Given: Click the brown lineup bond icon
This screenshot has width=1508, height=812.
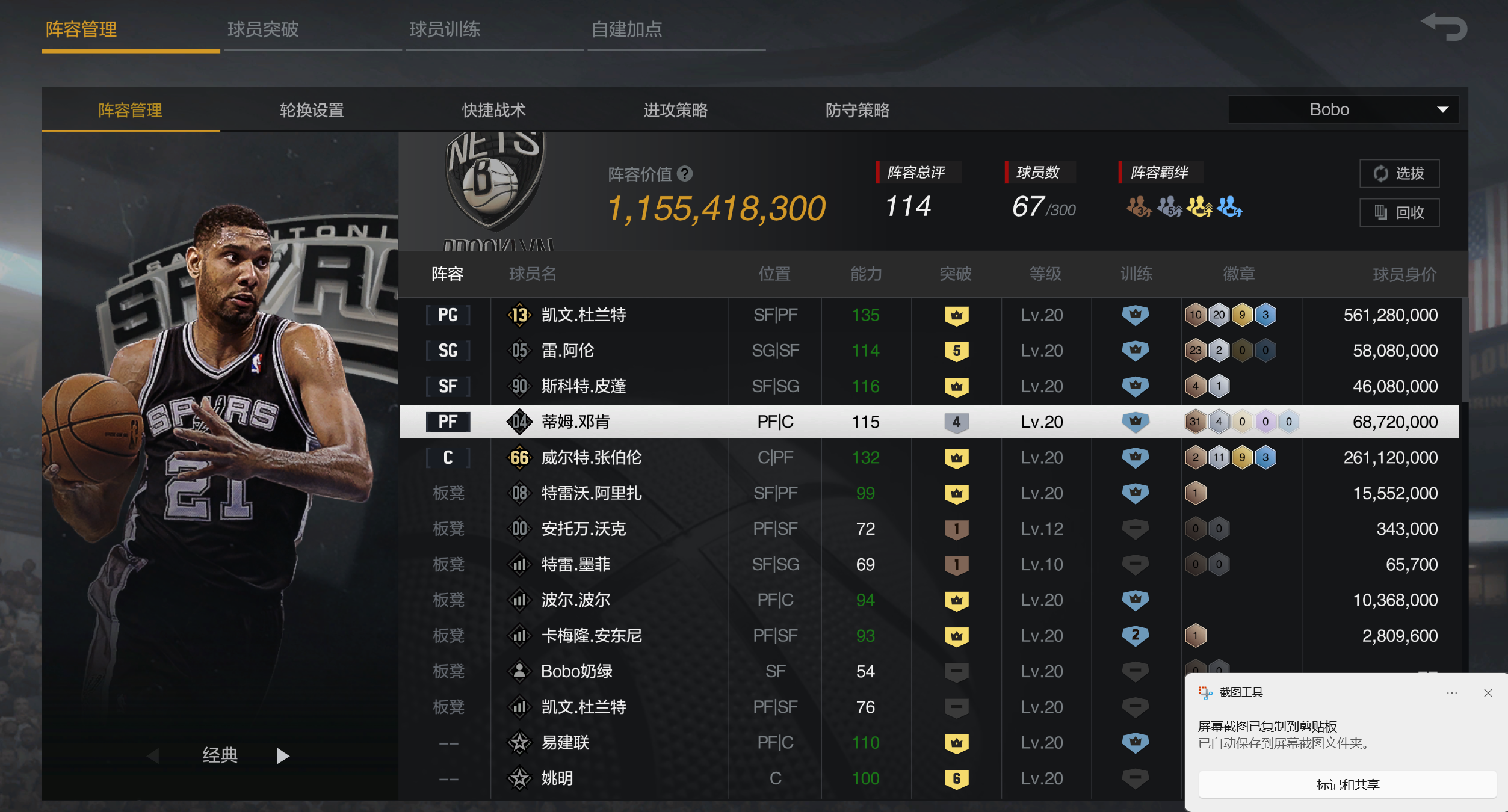Looking at the screenshot, I should 1139,207.
